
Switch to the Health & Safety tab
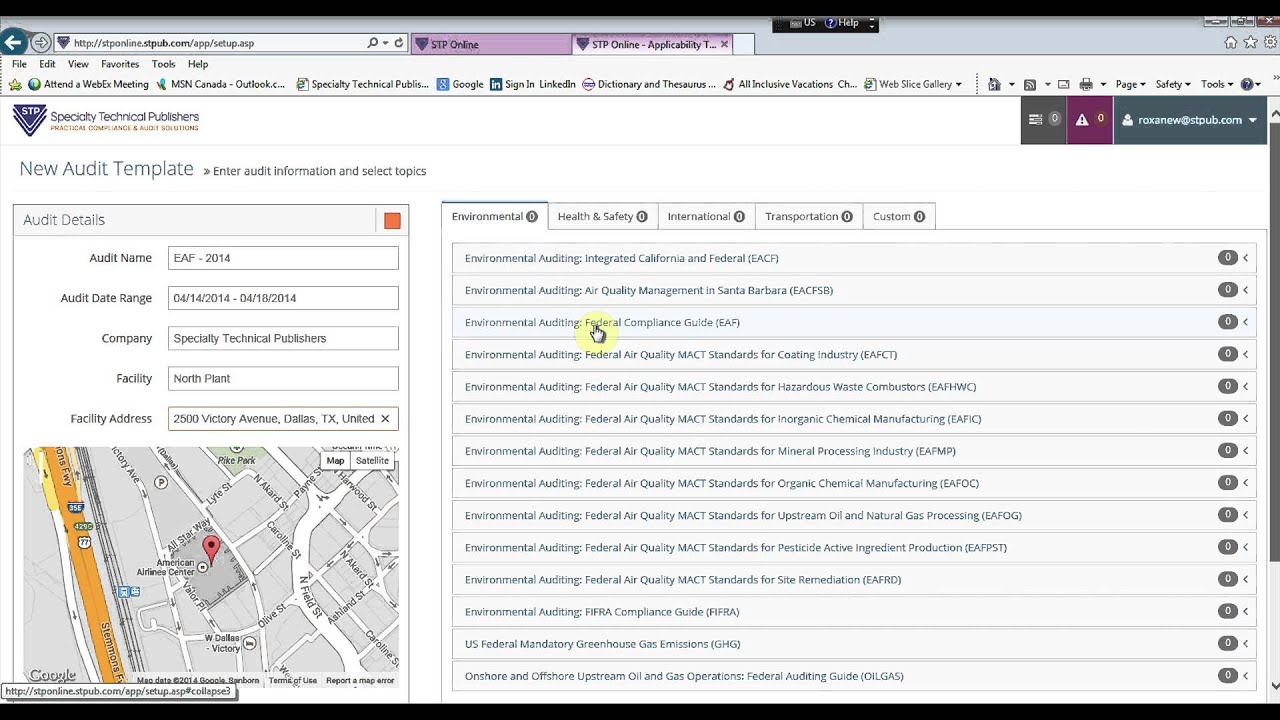tap(602, 216)
